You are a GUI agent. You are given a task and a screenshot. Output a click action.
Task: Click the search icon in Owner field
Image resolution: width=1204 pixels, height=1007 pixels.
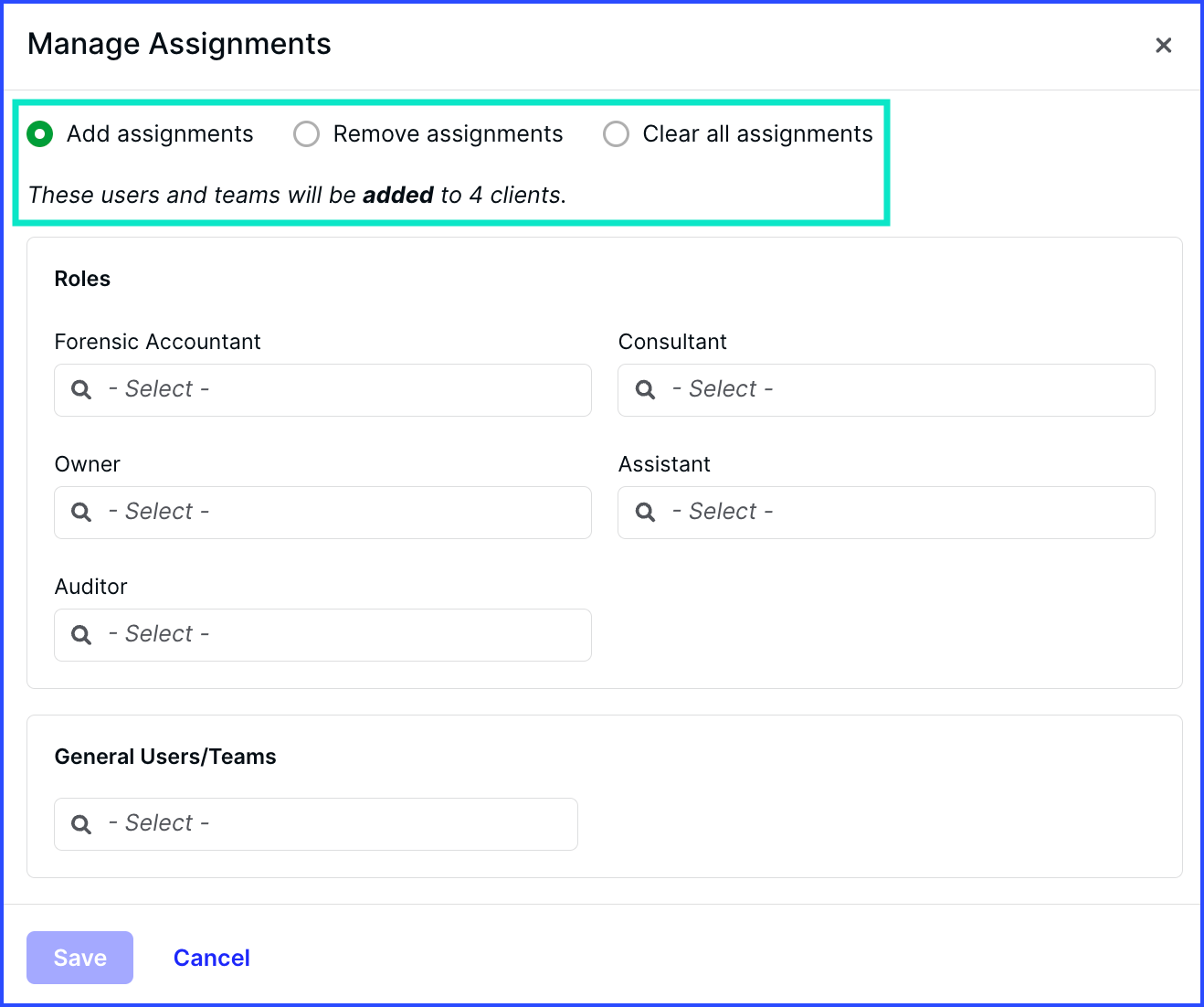(x=81, y=513)
